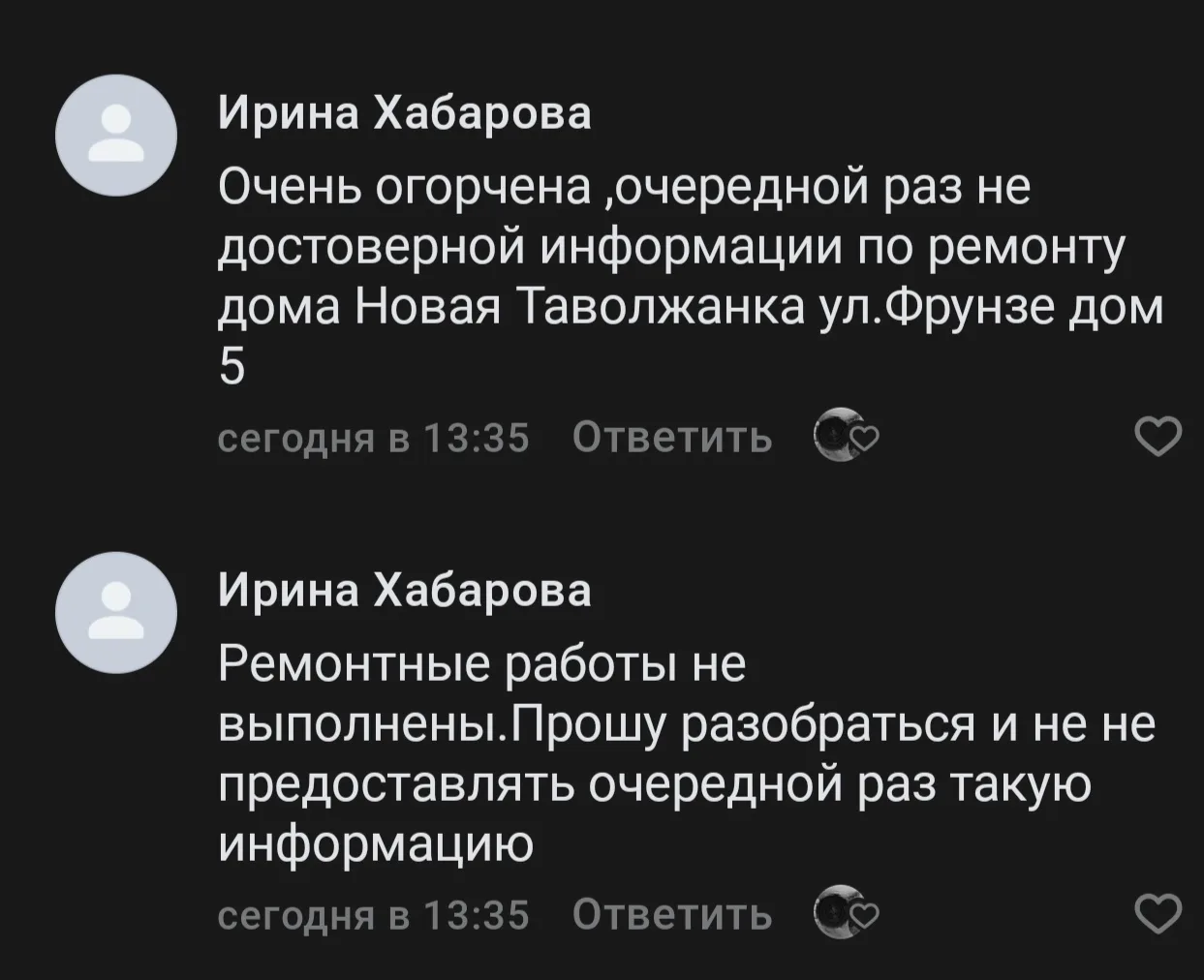Like the comment about Новая Таволжанка repair
This screenshot has height=980, width=1204.
1158,437
